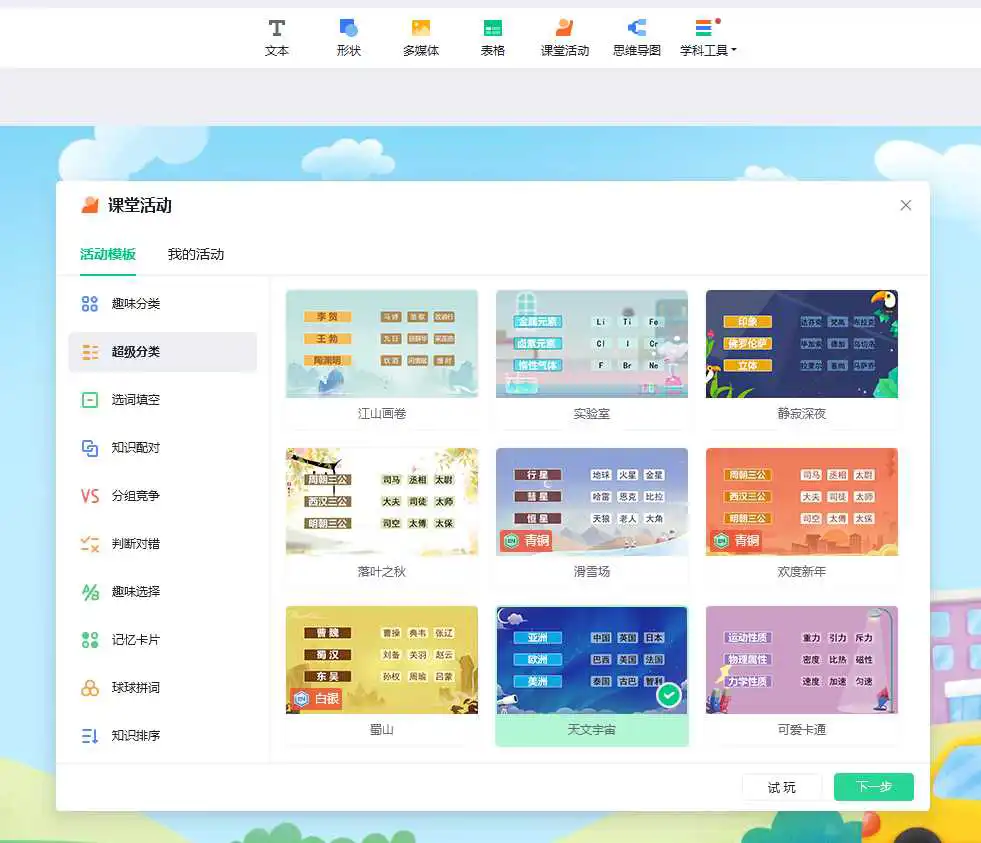Pick the 蜀山 template thumbnail
Viewport: 981px width, 843px height.
click(x=382, y=660)
